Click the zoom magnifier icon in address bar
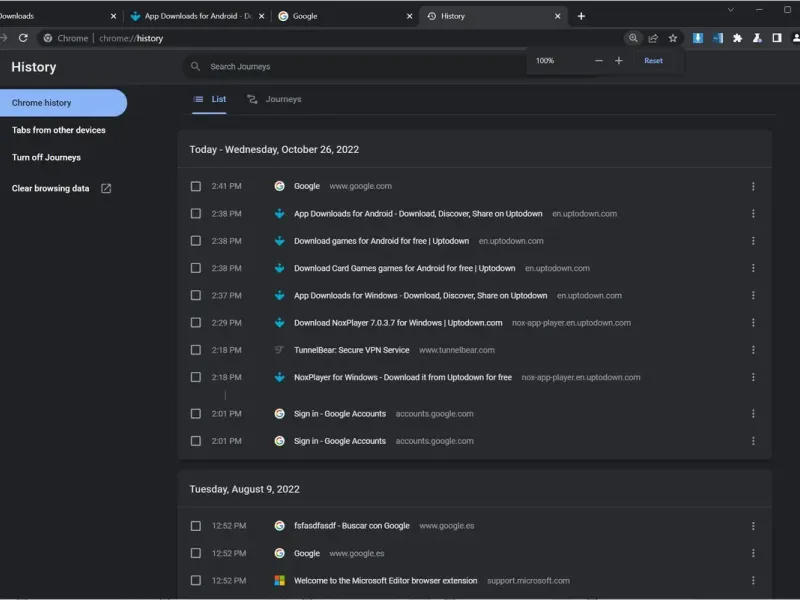 pyautogui.click(x=633, y=38)
